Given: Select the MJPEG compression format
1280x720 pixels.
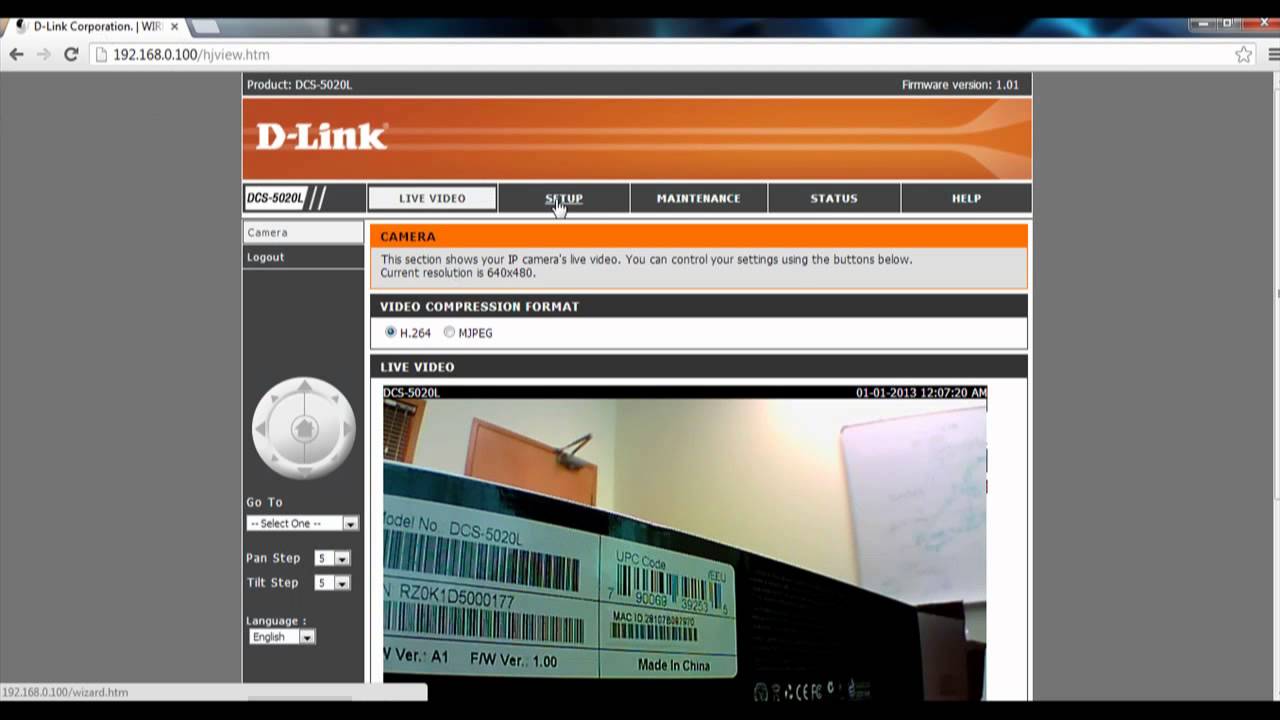Looking at the screenshot, I should click(x=449, y=332).
